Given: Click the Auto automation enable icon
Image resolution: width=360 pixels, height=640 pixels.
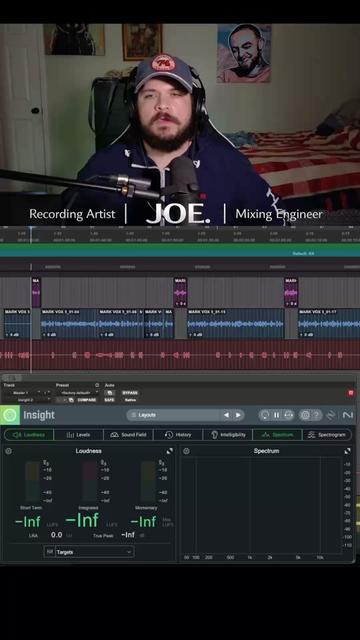Looking at the screenshot, I should (109, 393).
